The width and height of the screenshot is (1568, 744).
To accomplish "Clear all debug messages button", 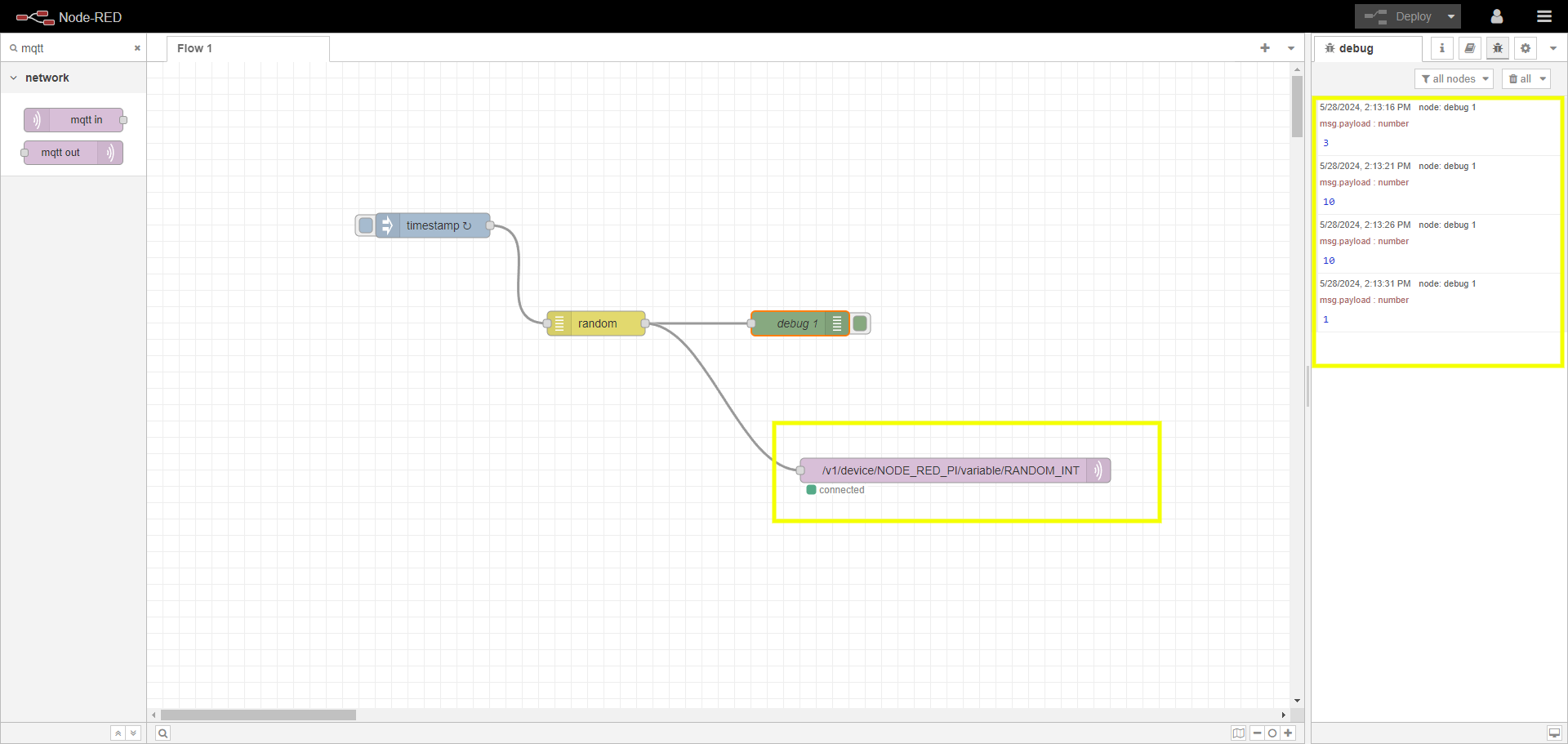I will (1520, 79).
